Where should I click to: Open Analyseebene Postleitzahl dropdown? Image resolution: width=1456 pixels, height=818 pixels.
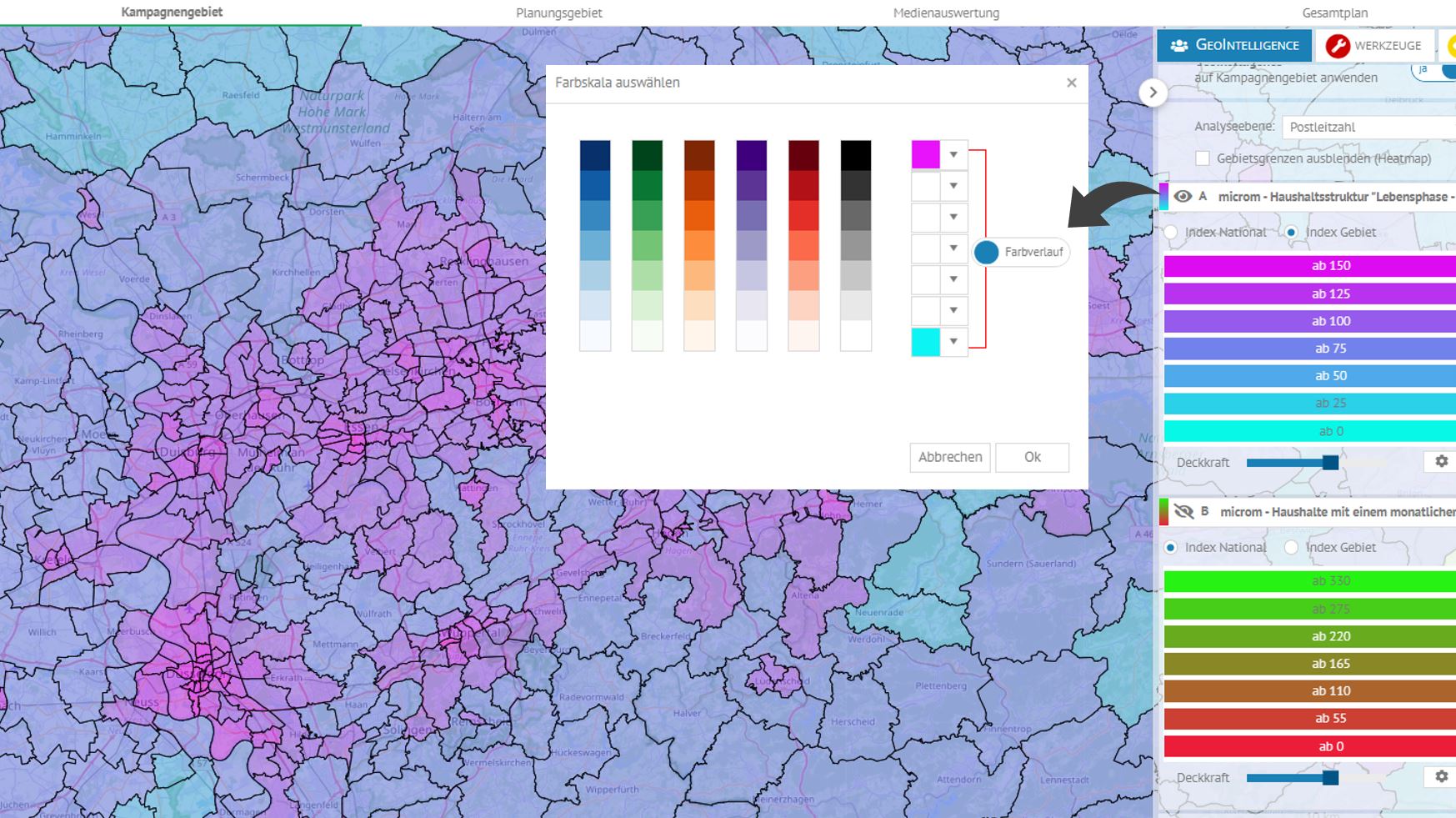[x=1368, y=127]
